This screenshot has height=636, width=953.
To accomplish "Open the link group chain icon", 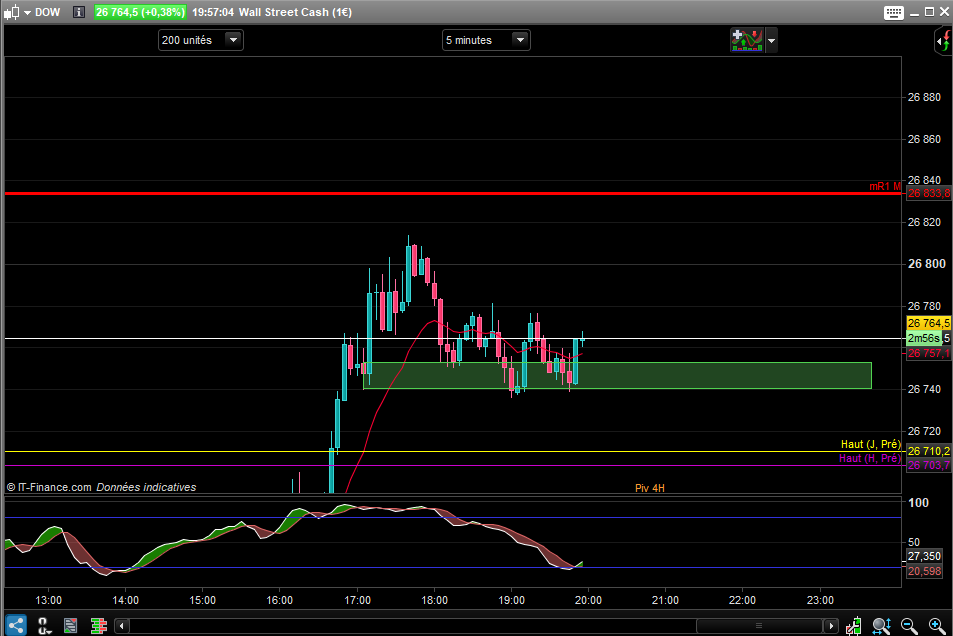I will click(44, 626).
